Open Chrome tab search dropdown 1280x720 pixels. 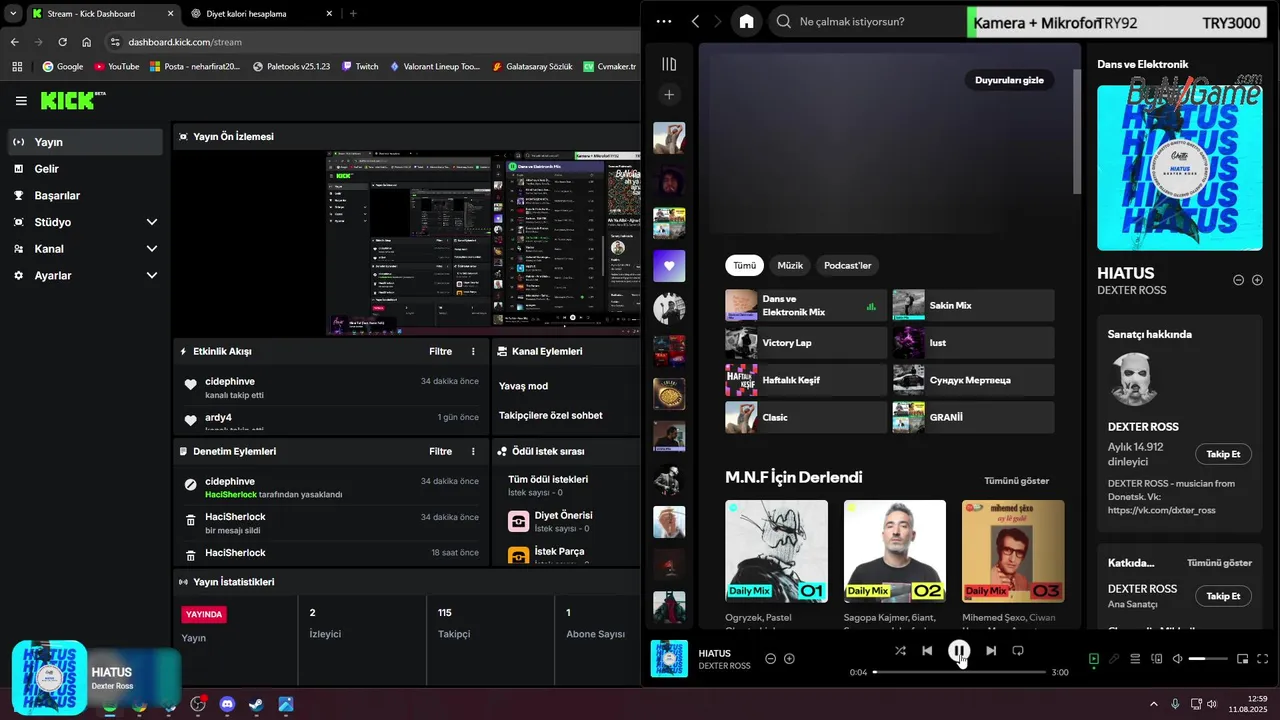[x=13, y=13]
